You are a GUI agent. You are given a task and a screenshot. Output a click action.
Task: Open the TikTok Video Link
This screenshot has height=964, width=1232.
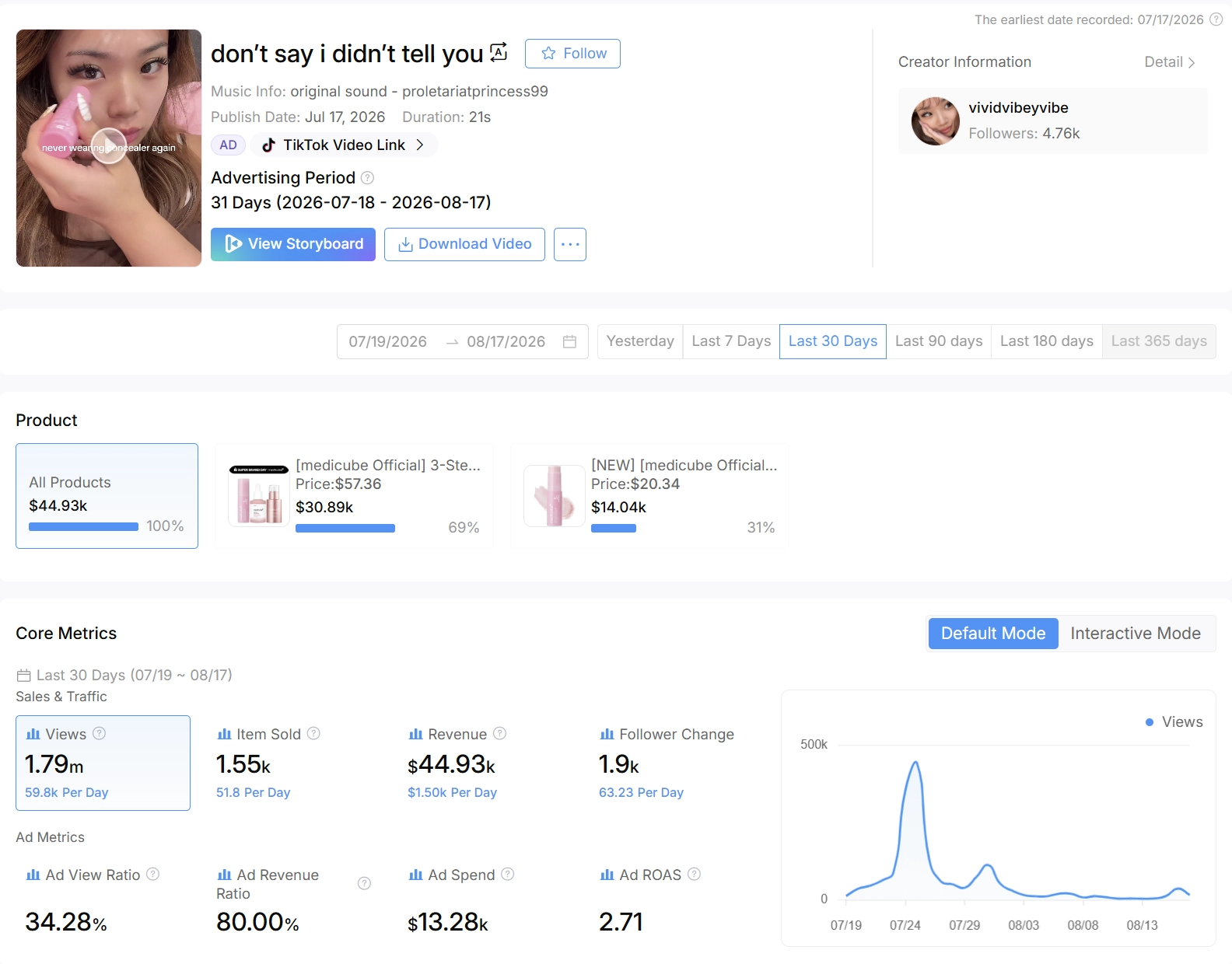(345, 145)
